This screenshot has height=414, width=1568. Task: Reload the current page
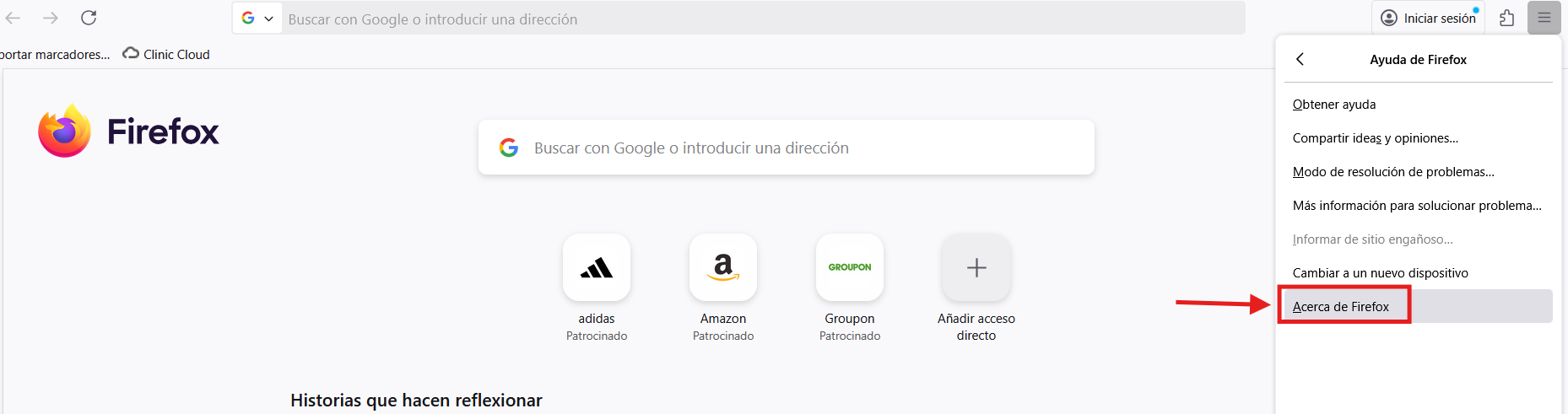(x=89, y=18)
